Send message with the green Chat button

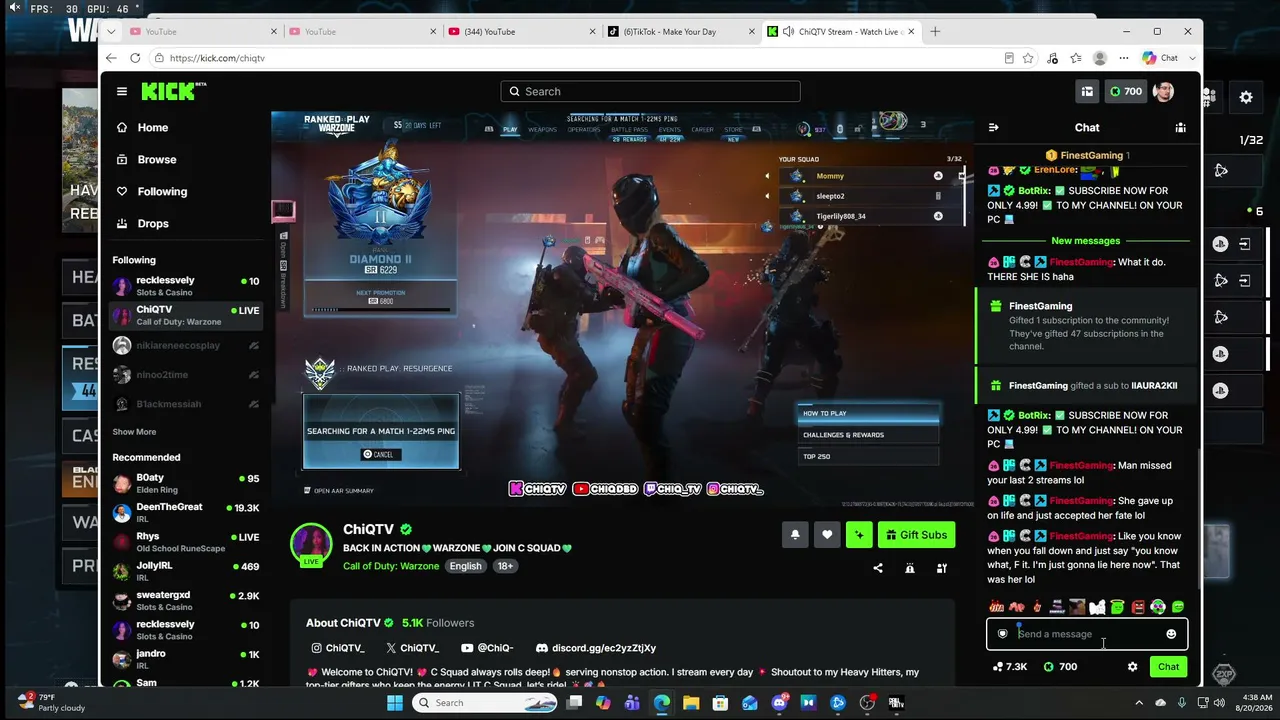click(1168, 667)
